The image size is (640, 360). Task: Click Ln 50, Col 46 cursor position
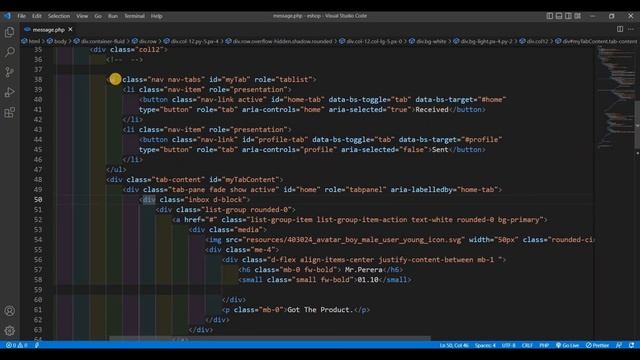pos(454,345)
